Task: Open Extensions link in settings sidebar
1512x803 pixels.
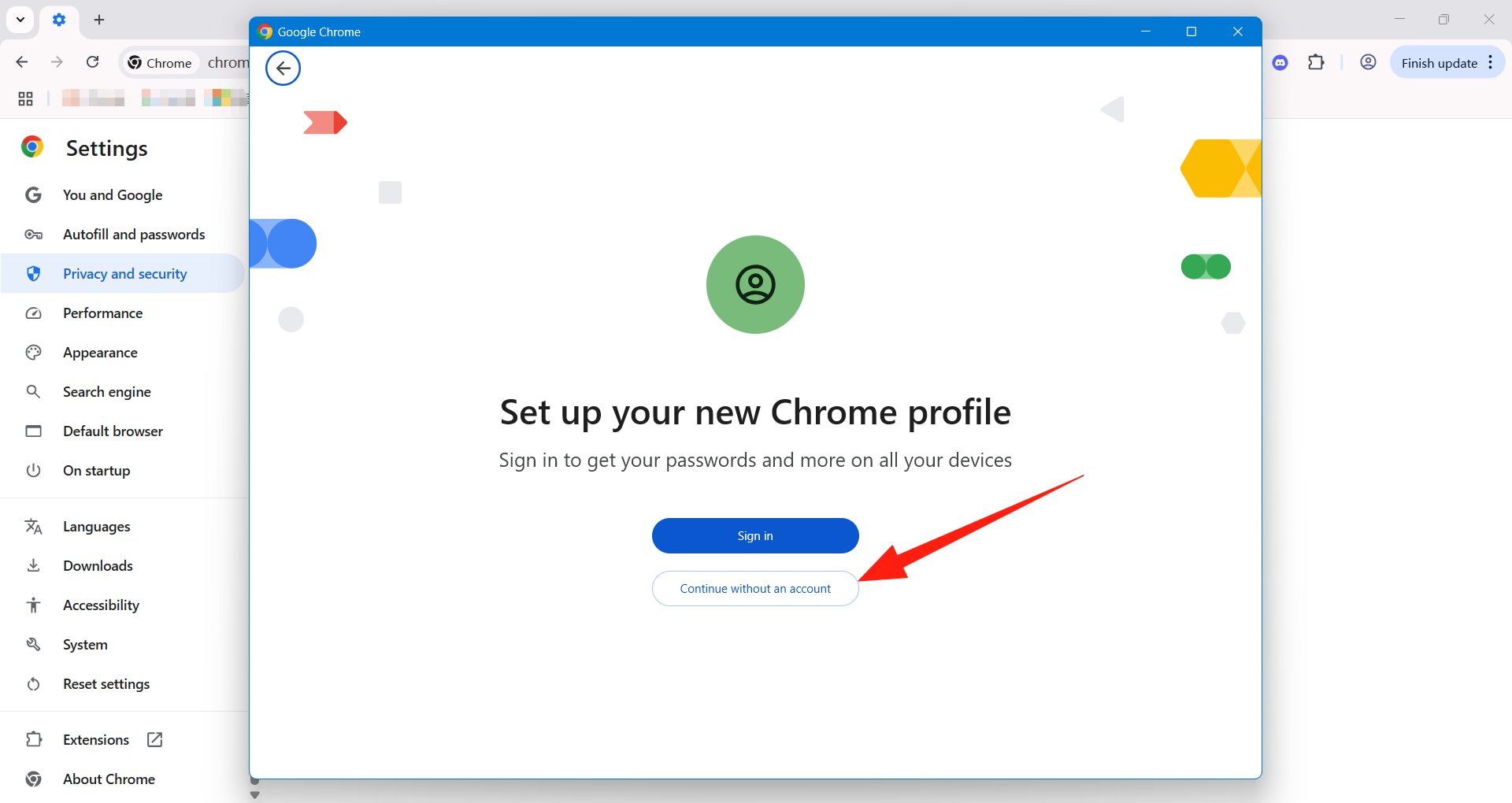Action: tap(96, 740)
